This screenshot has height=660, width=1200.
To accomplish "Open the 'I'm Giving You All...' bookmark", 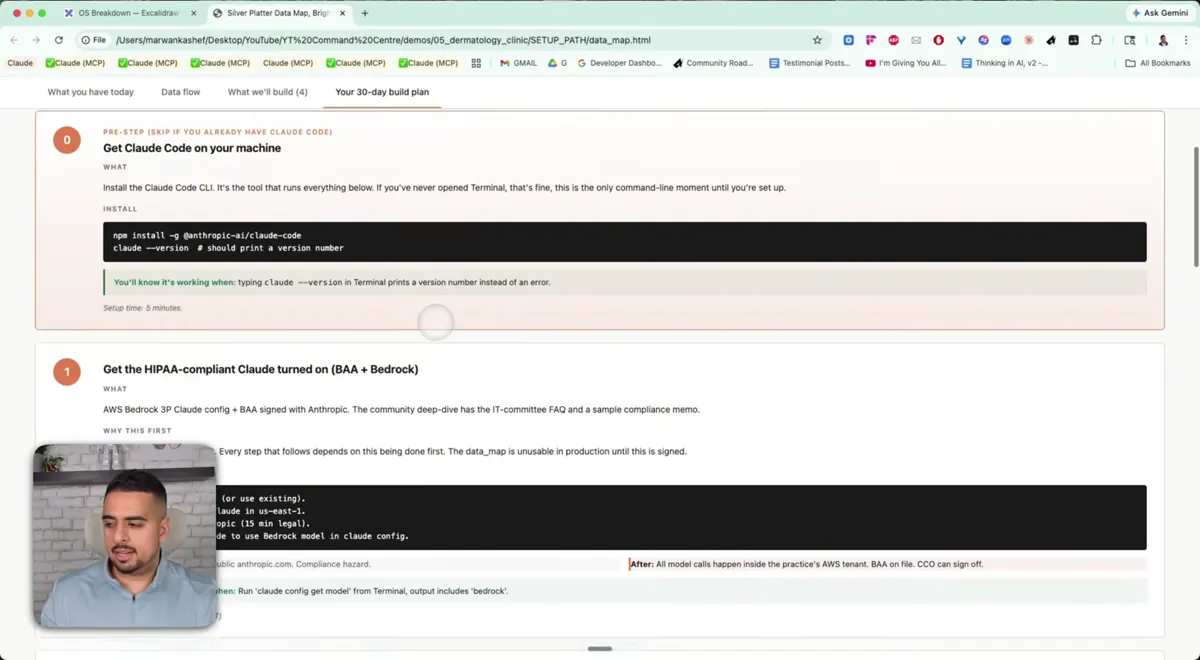I will point(906,63).
